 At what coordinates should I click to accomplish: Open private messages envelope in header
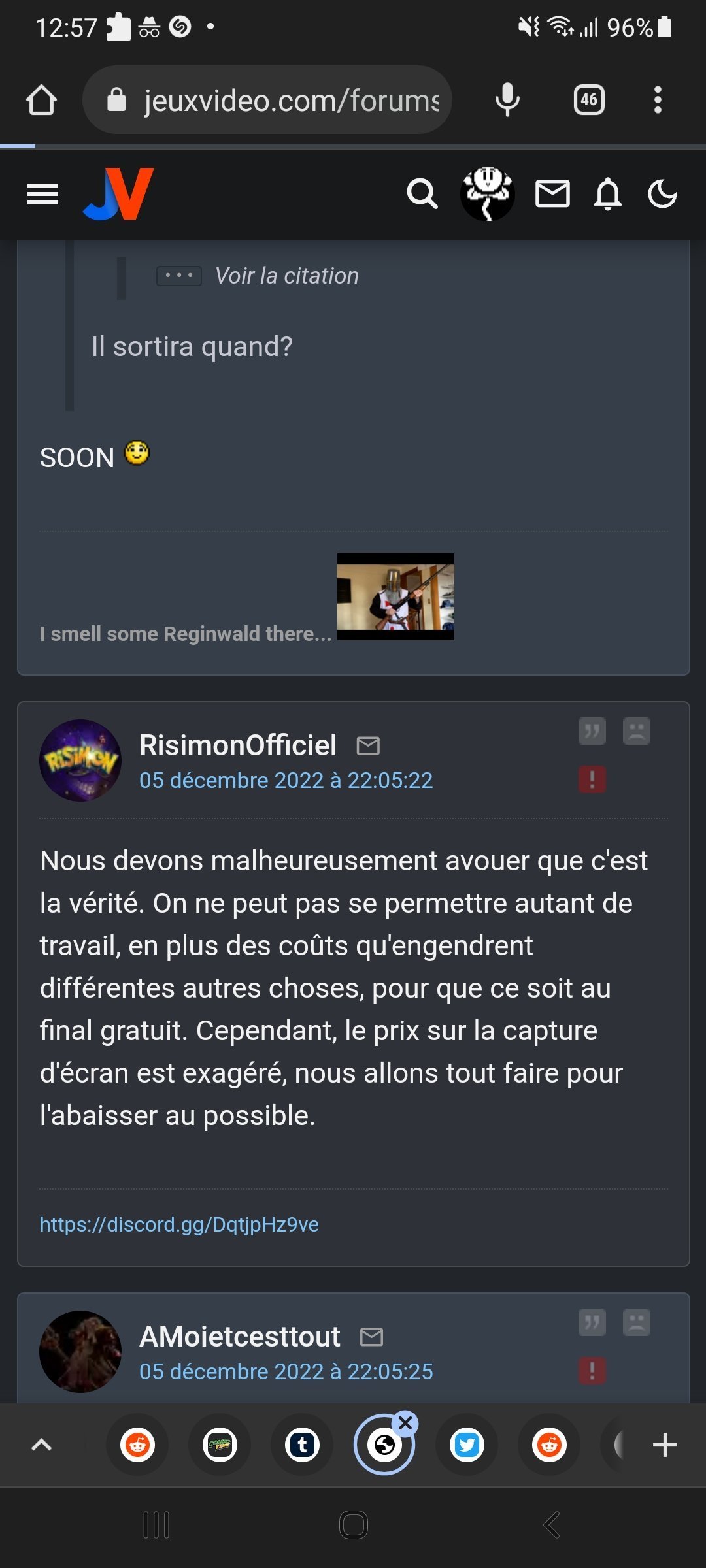pyautogui.click(x=552, y=194)
